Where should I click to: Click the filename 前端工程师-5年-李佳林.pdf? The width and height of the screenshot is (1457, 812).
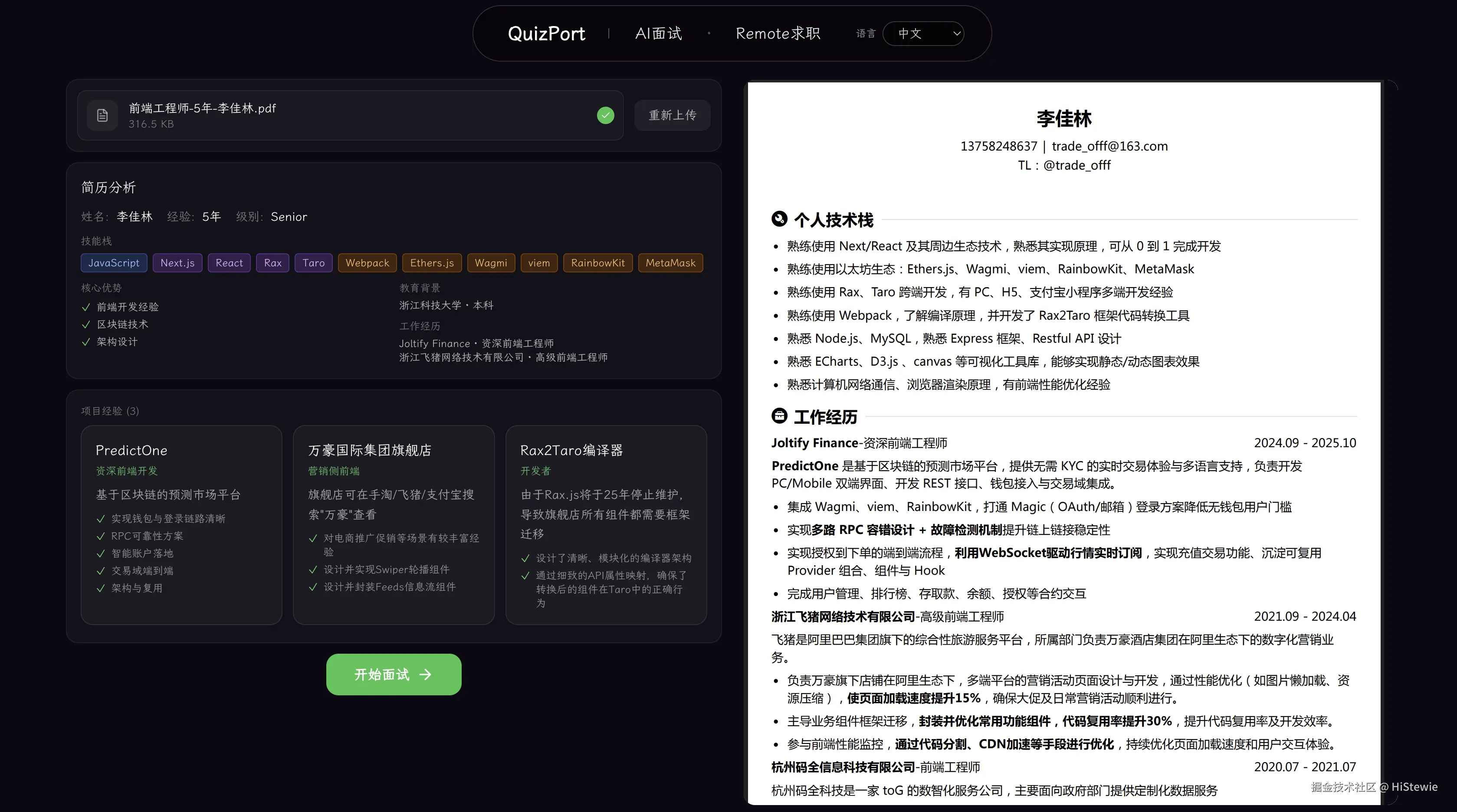[202, 108]
